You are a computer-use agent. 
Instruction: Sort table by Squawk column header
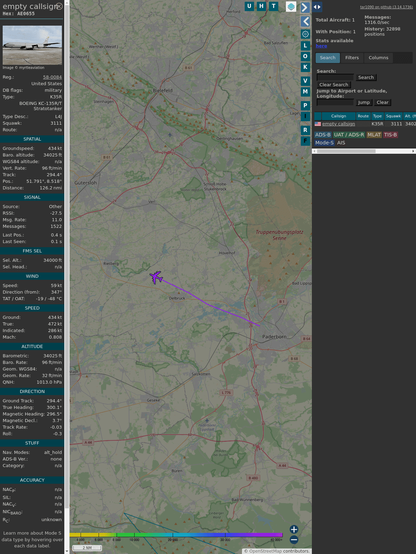point(393,116)
